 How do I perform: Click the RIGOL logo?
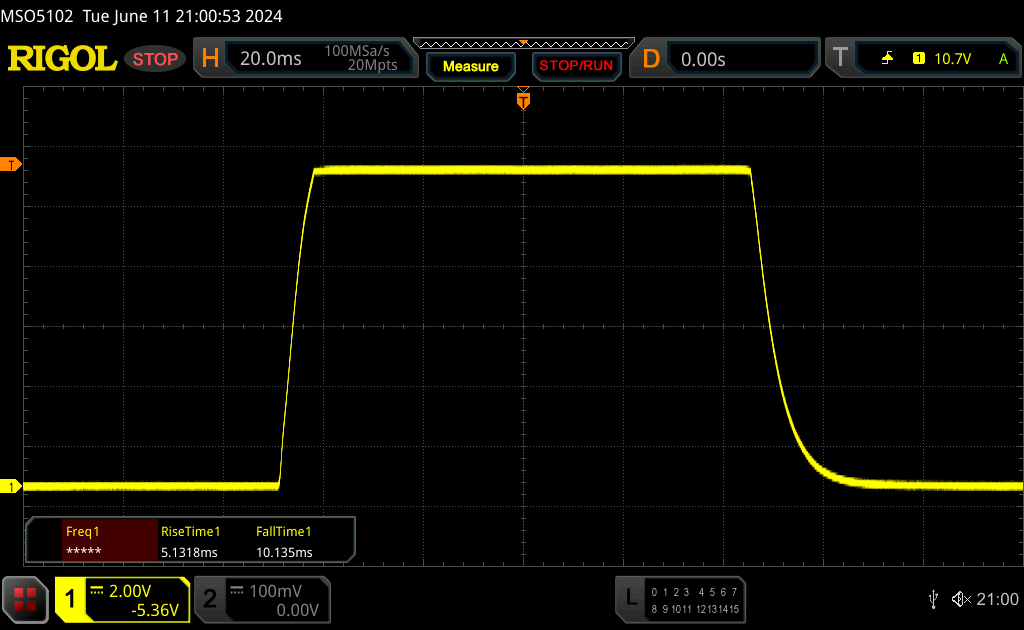coord(62,59)
